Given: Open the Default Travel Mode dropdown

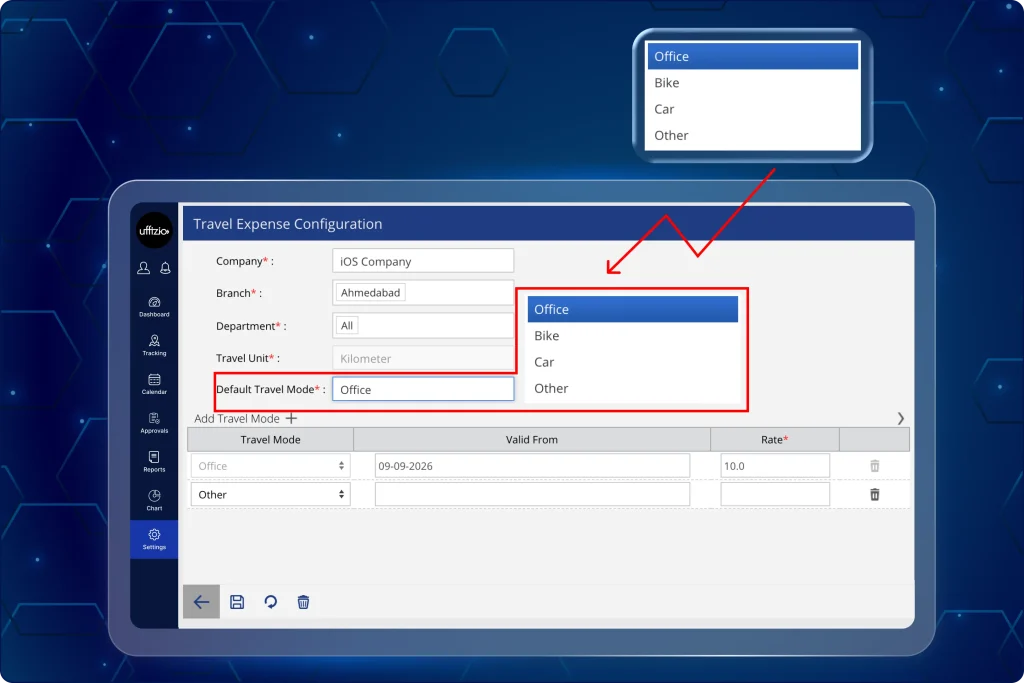Looking at the screenshot, I should click(423, 389).
